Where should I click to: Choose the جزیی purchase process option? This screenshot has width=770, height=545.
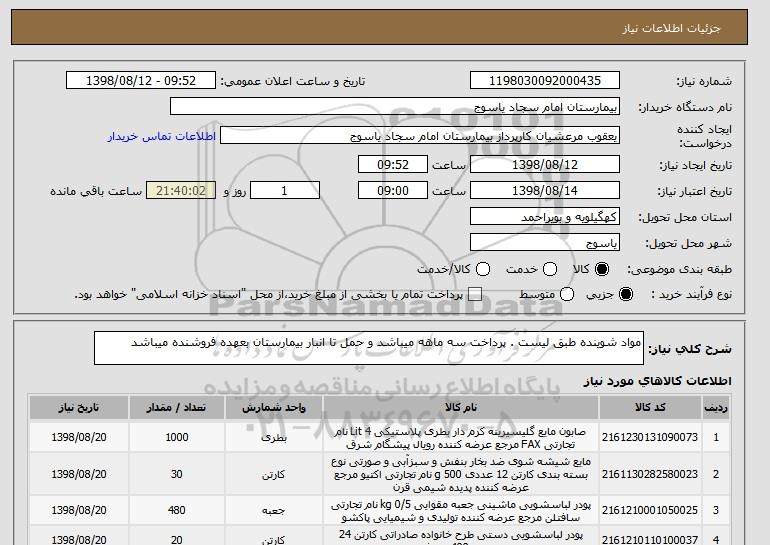tap(626, 294)
